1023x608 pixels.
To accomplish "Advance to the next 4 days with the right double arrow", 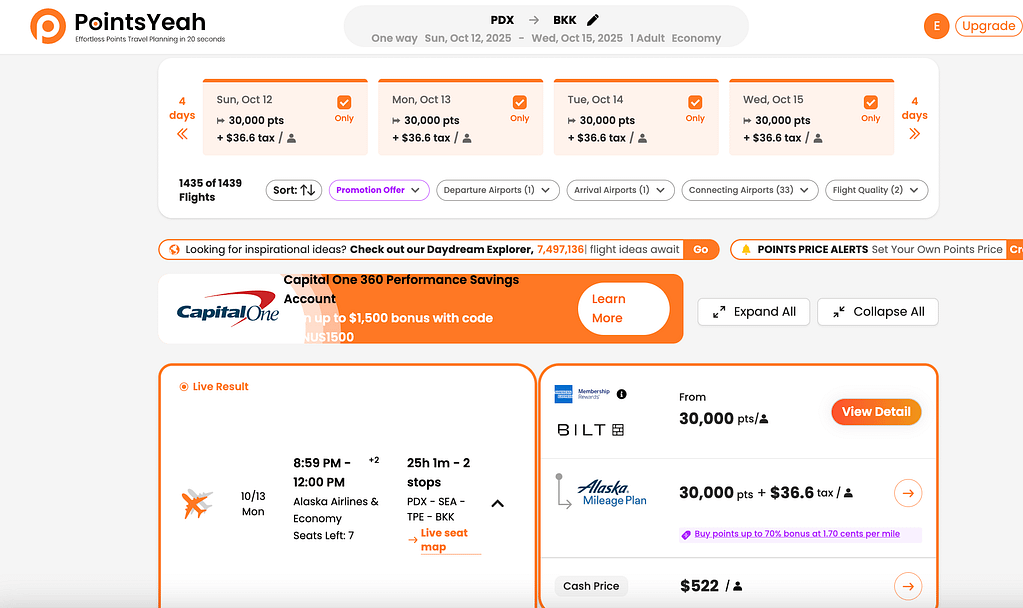I will (x=914, y=133).
